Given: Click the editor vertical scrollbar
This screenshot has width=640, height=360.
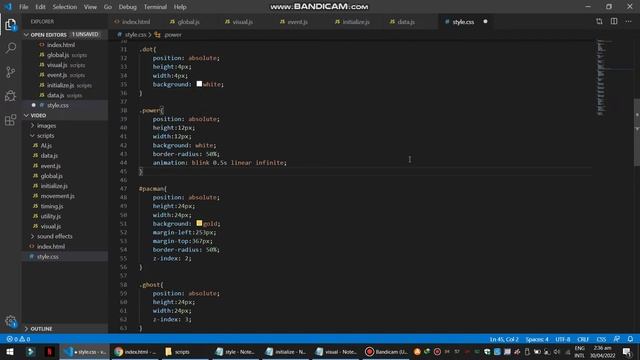Looking at the screenshot, I should (637, 133).
